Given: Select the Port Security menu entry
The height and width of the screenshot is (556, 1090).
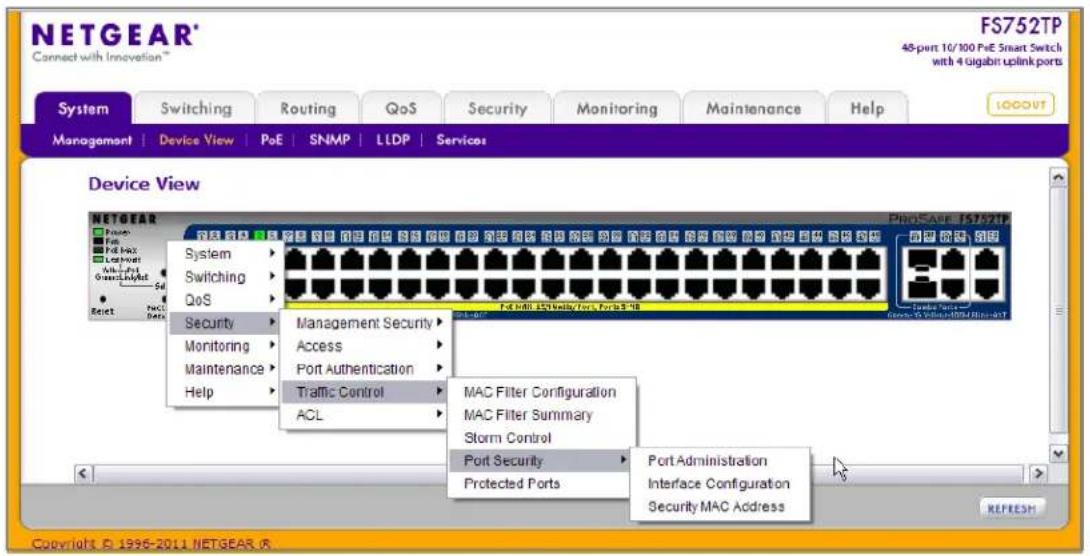Looking at the screenshot, I should pyautogui.click(x=540, y=461).
